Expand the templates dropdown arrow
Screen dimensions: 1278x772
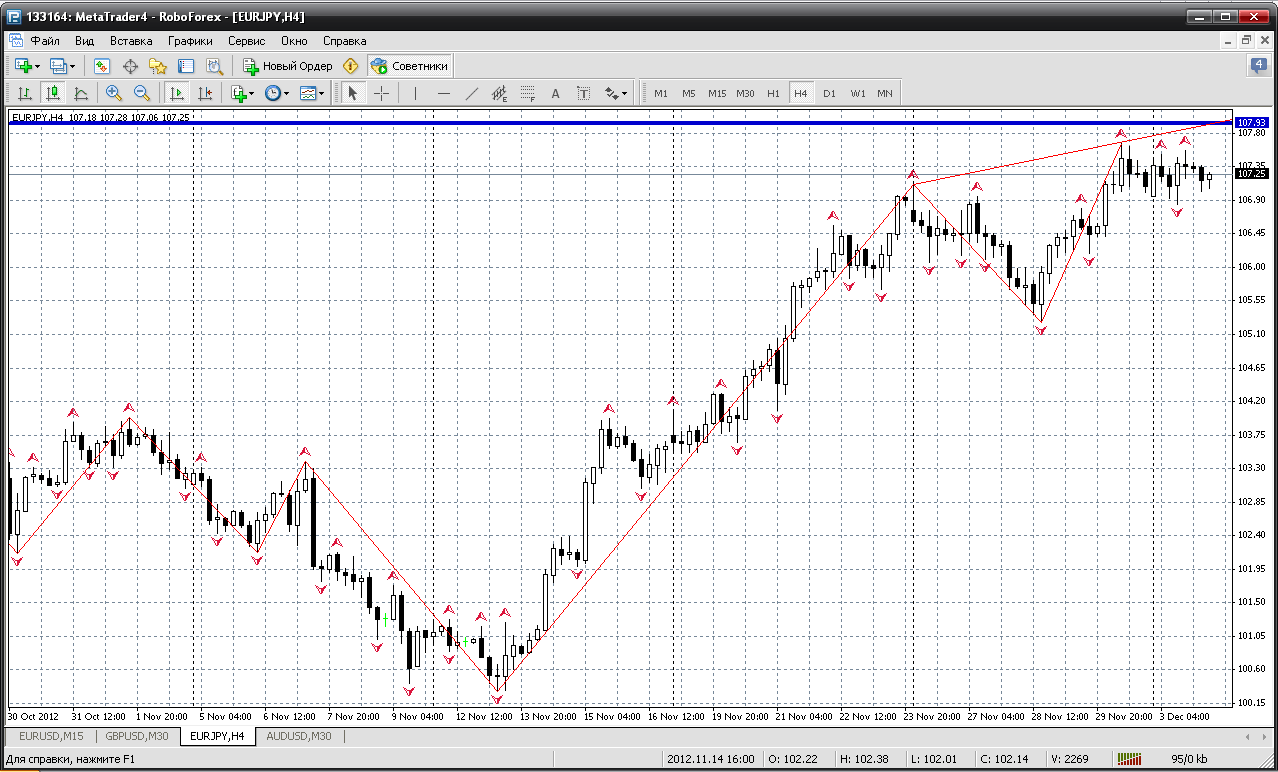[322, 93]
